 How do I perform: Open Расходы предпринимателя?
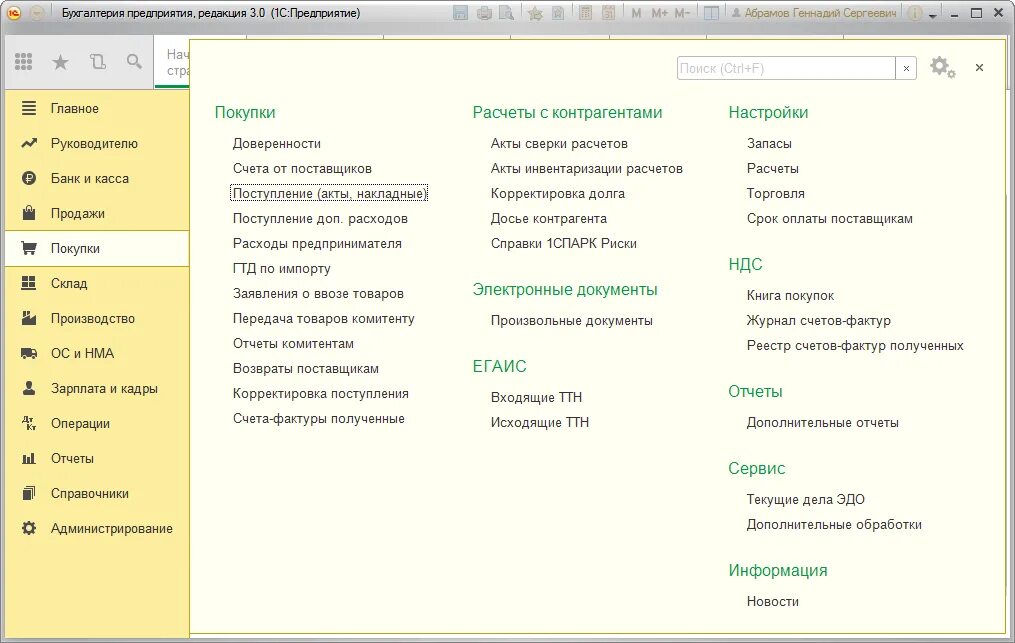click(x=317, y=243)
